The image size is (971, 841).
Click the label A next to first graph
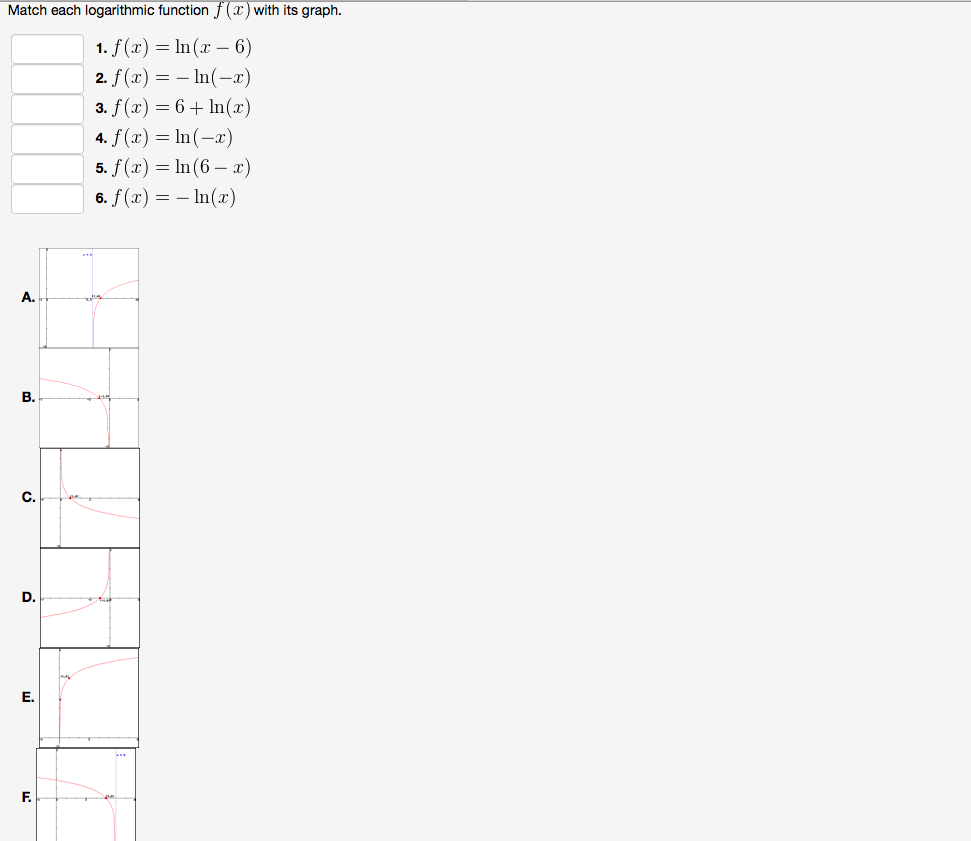(x=26, y=297)
